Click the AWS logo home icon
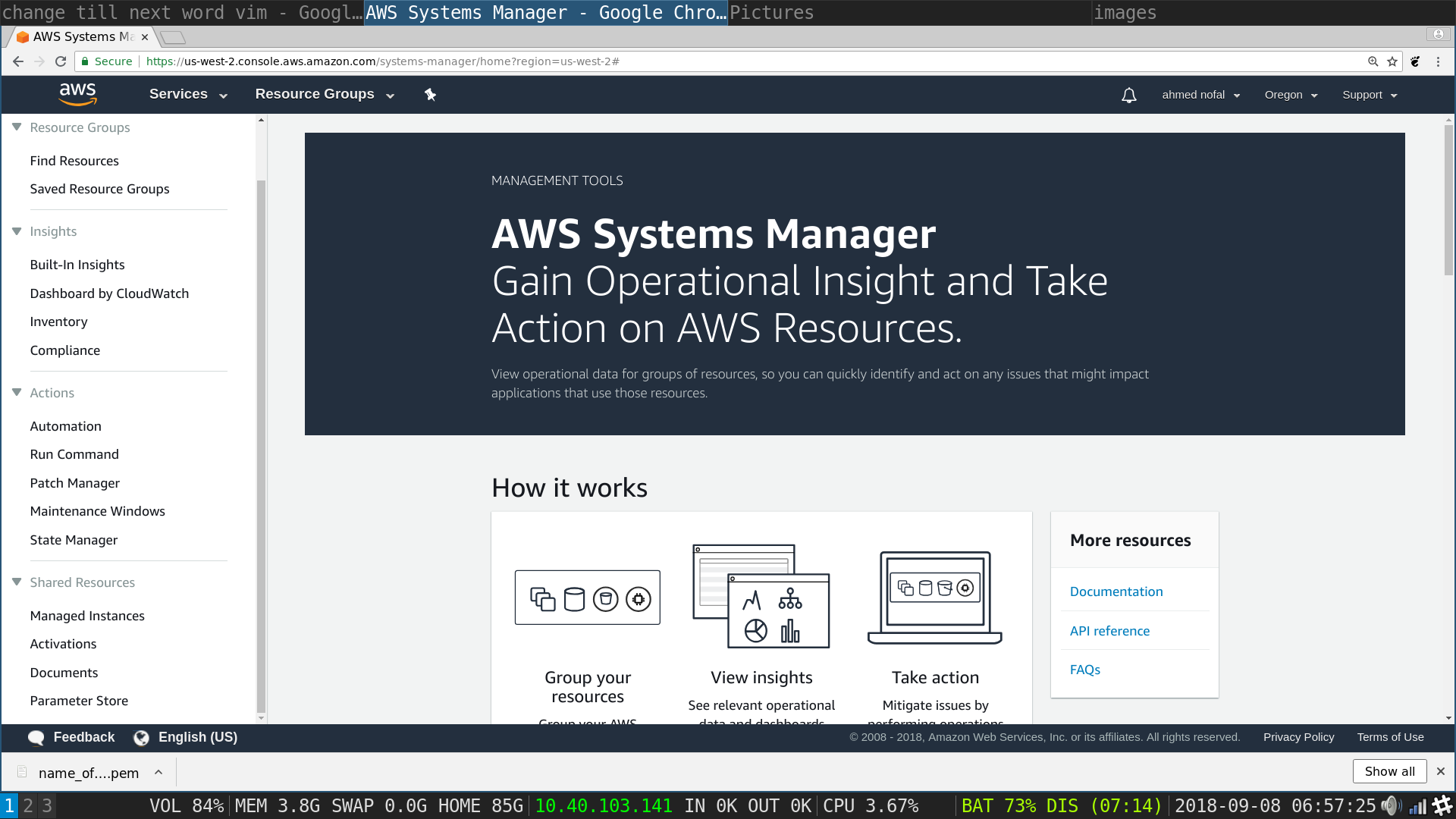The image size is (1456, 819). (77, 94)
